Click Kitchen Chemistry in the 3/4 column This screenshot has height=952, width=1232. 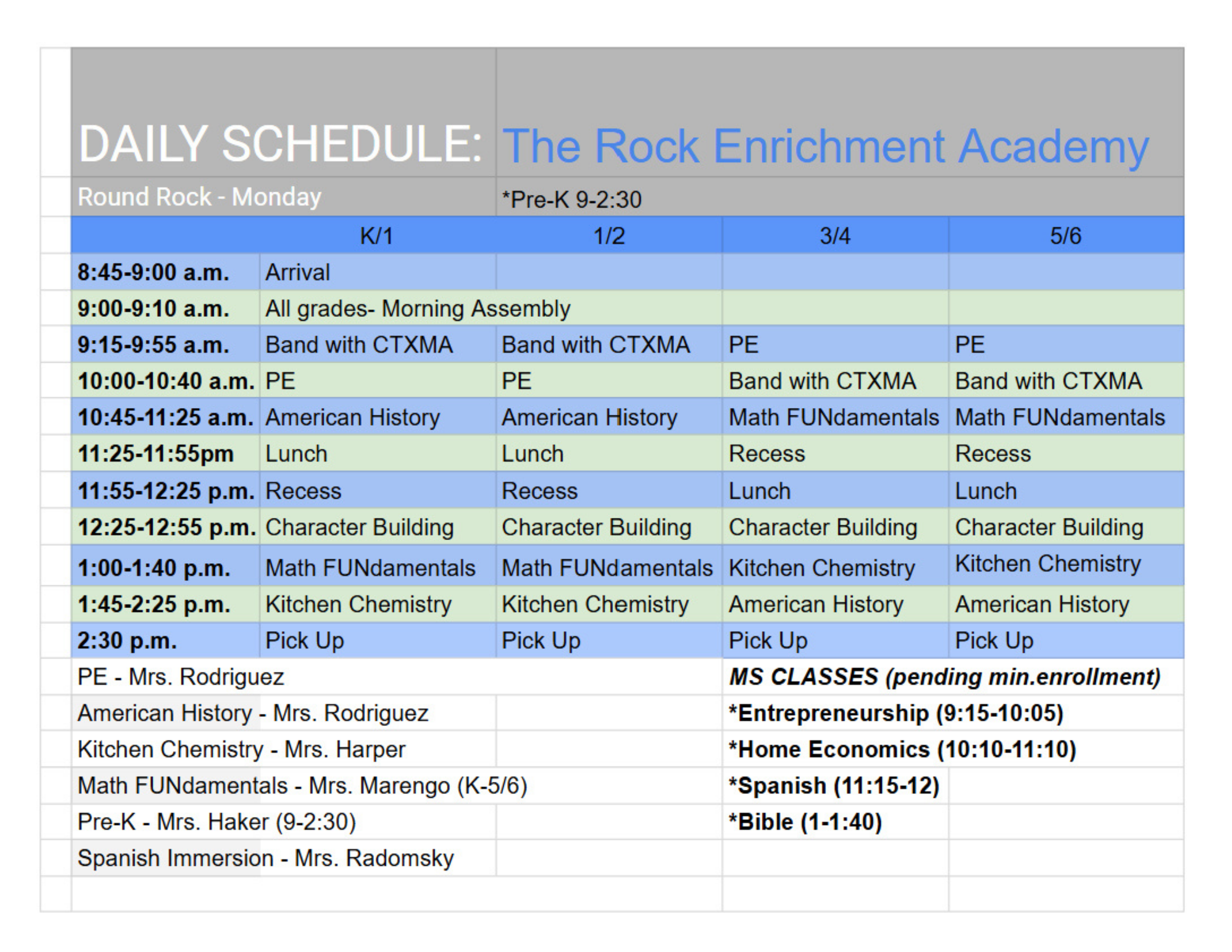click(x=821, y=567)
